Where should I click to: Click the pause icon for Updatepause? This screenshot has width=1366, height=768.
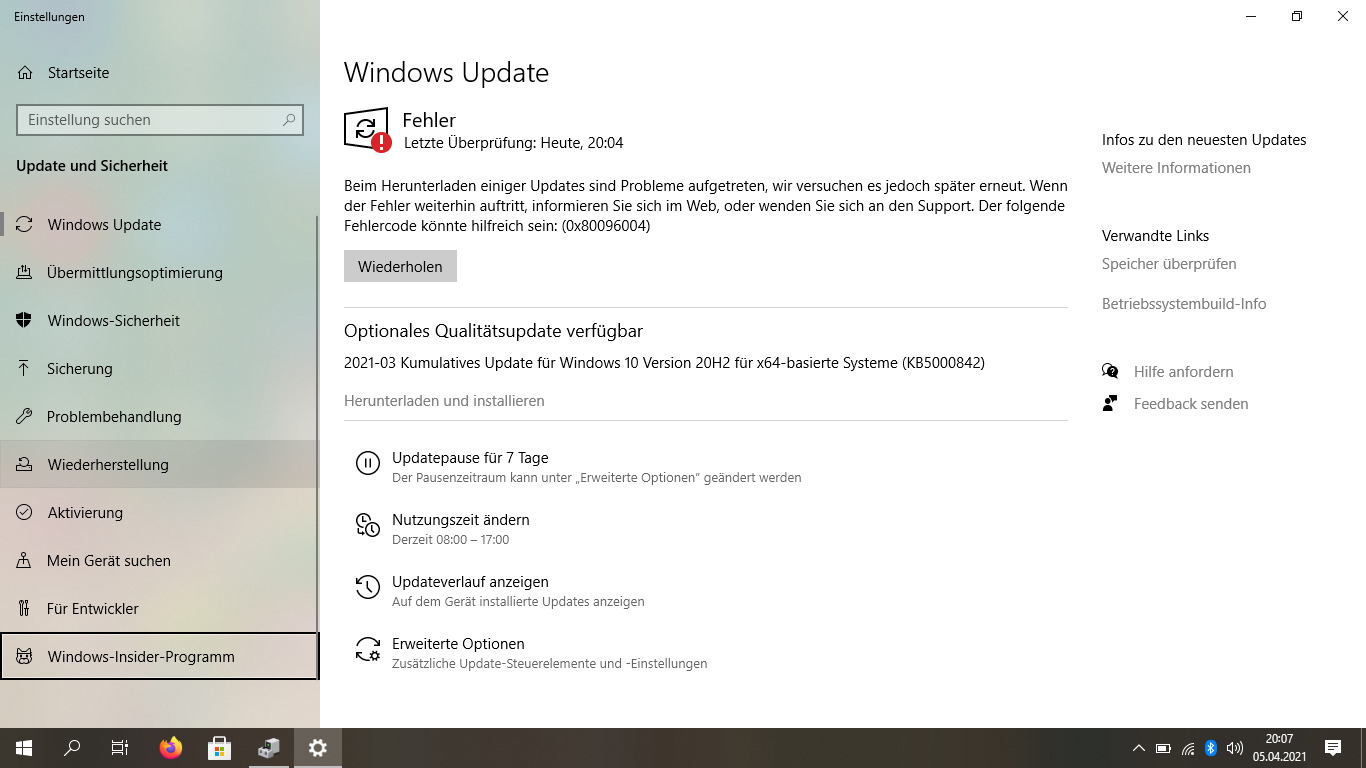tap(368, 463)
